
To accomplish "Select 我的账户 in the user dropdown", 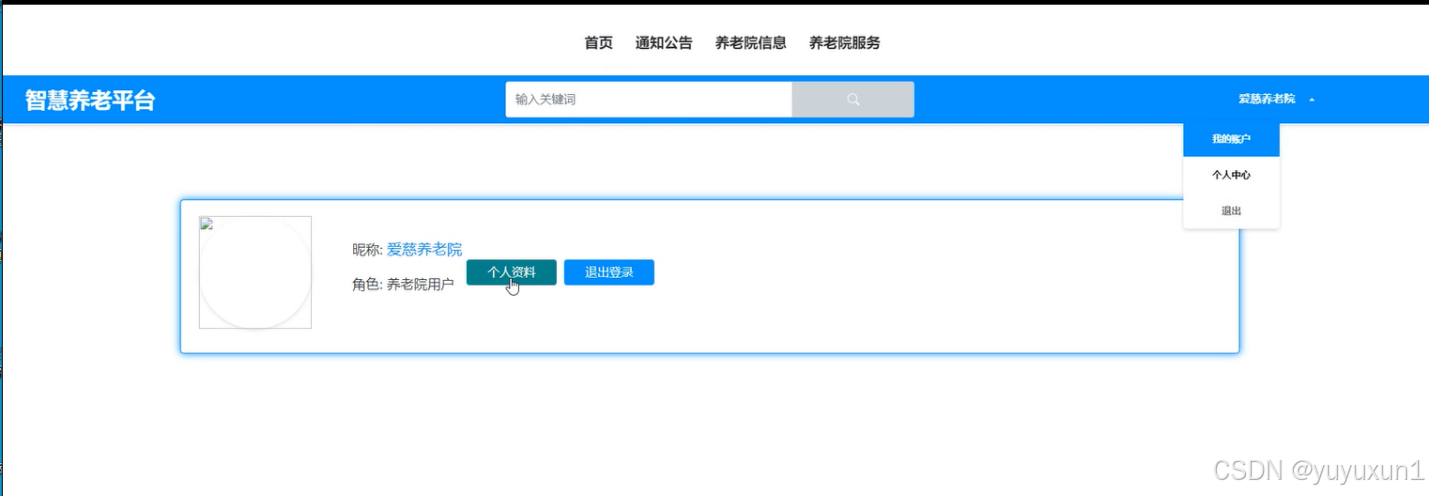I will pos(1231,139).
